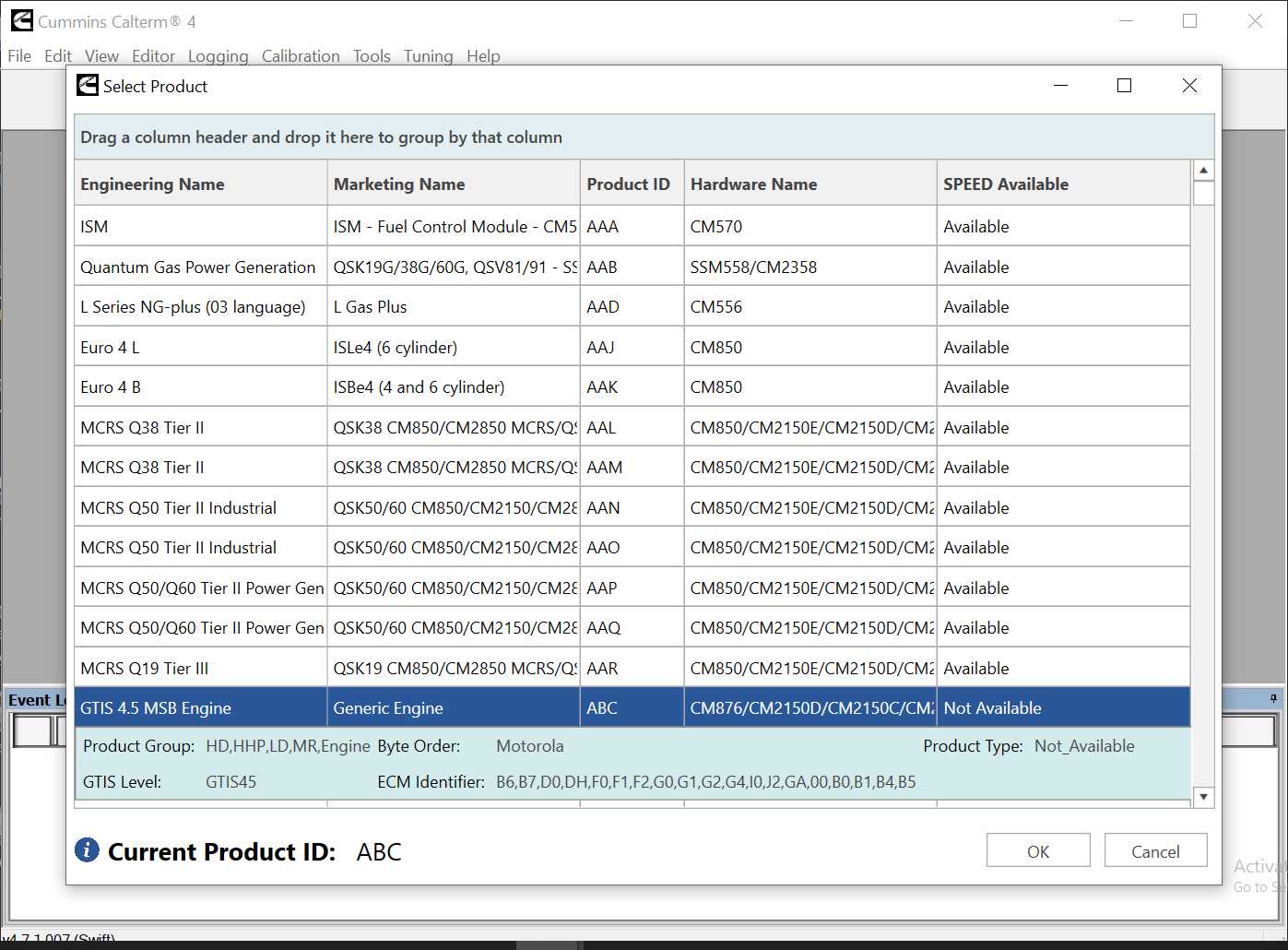The image size is (1288, 950).
Task: Open the Logging menu
Action: (218, 56)
